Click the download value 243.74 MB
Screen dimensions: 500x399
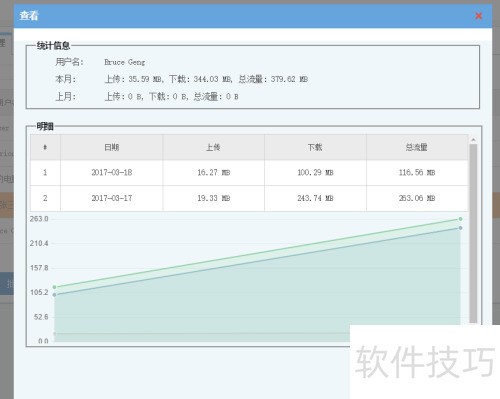[315, 198]
